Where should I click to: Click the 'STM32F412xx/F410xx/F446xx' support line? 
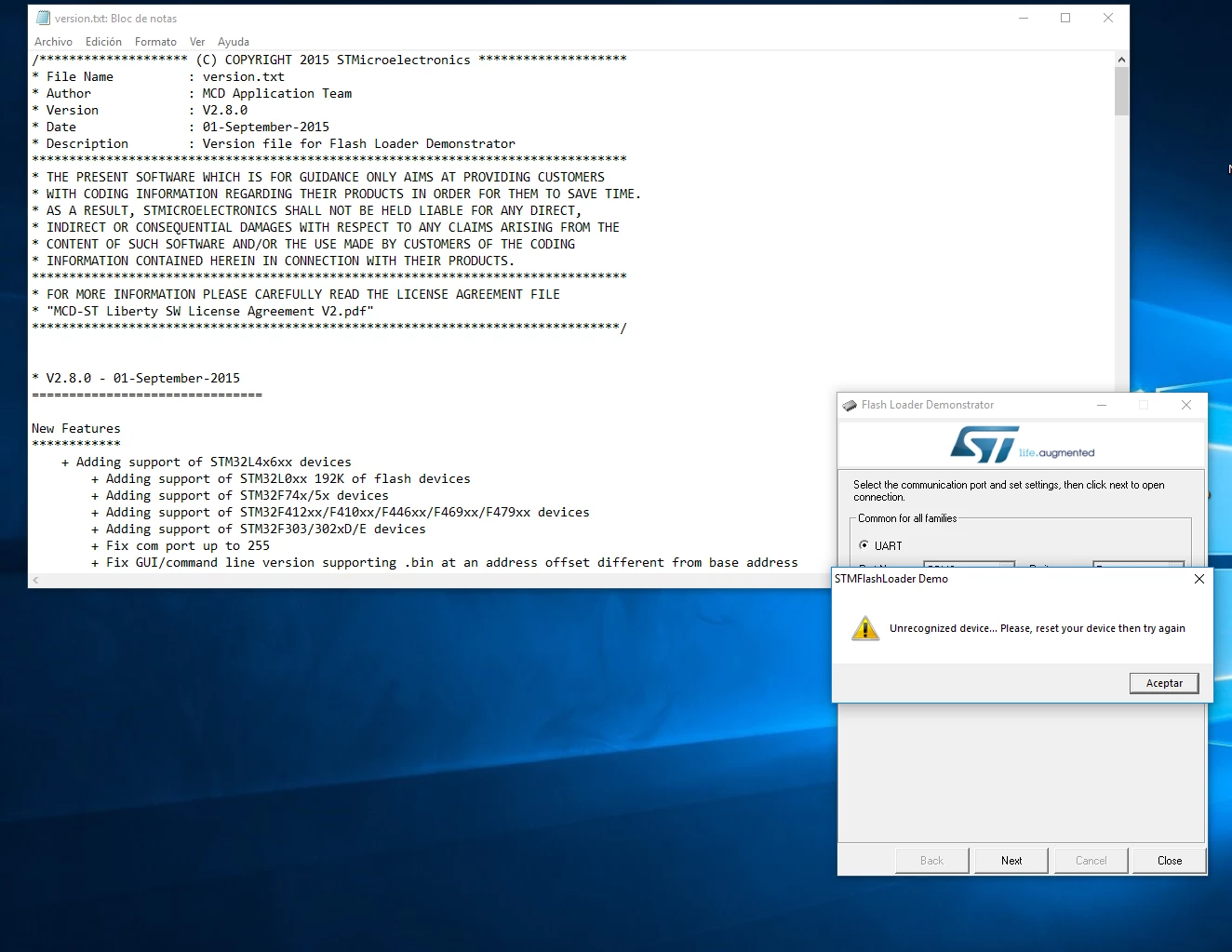341,512
